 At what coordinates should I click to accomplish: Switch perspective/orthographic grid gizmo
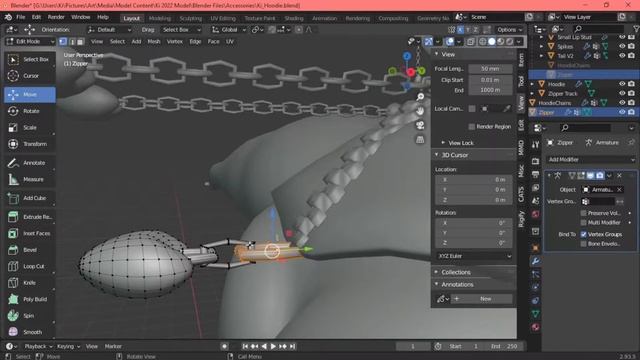tap(420, 140)
